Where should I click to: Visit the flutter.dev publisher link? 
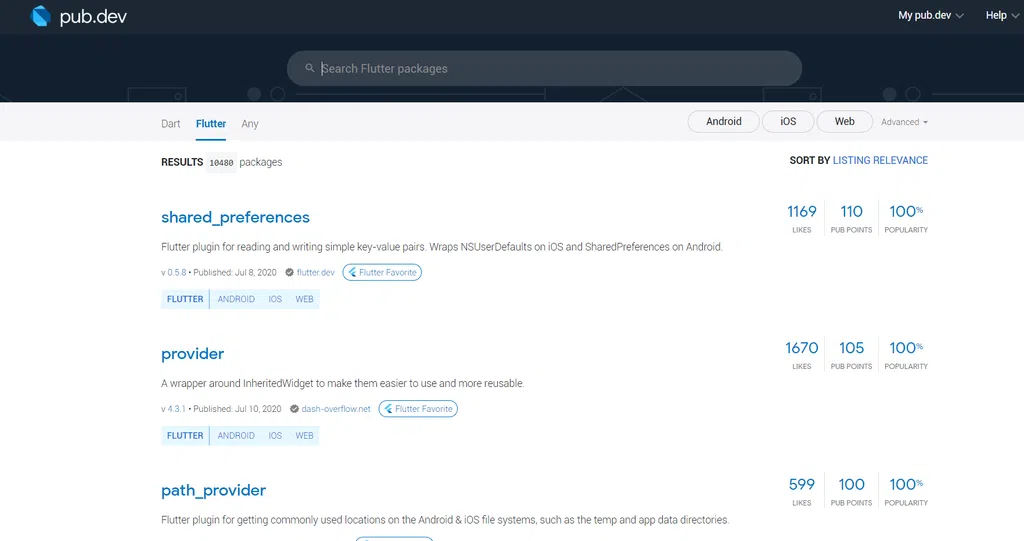[315, 272]
